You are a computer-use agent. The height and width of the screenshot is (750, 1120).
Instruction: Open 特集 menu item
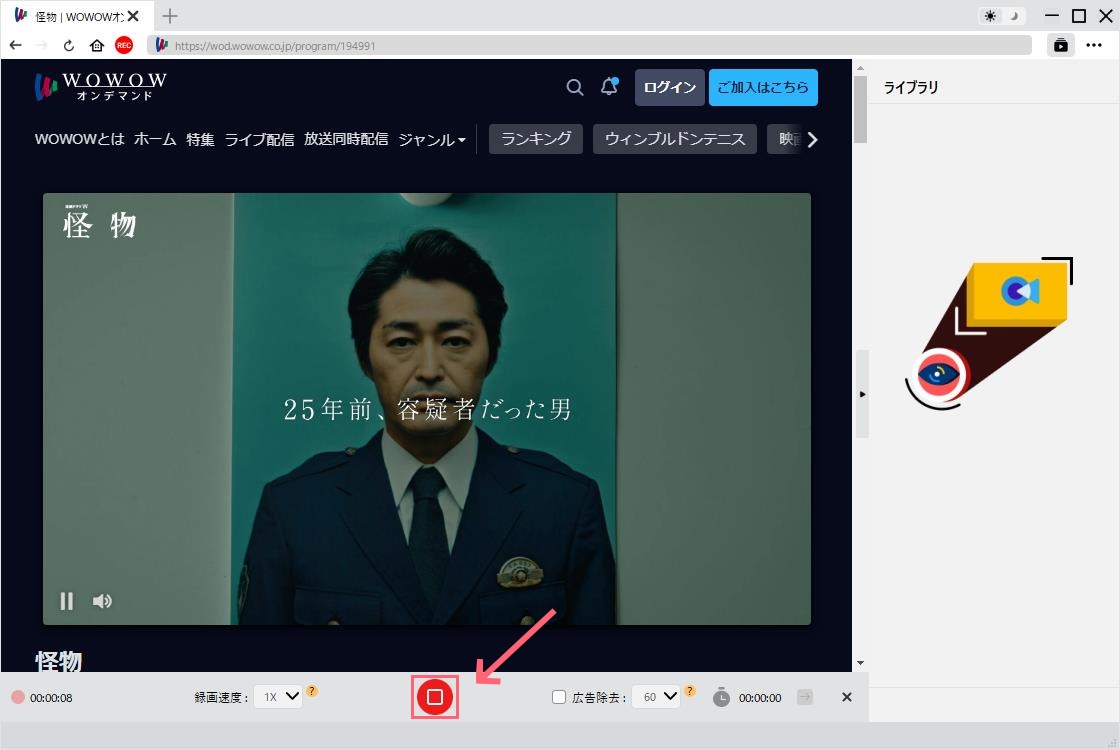pyautogui.click(x=200, y=139)
